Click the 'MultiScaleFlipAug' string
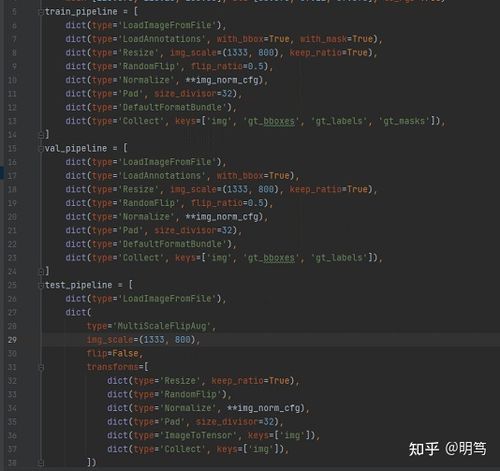The image size is (500, 471). [x=163, y=326]
